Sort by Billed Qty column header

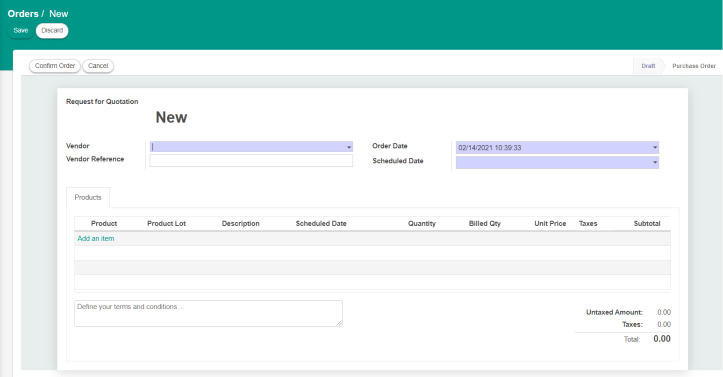(x=485, y=224)
